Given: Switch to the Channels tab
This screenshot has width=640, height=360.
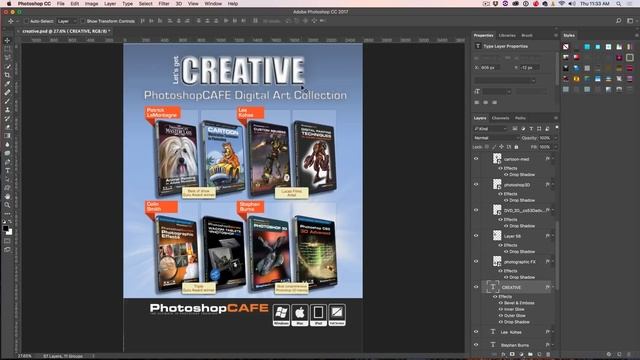Looking at the screenshot, I should tap(500, 118).
